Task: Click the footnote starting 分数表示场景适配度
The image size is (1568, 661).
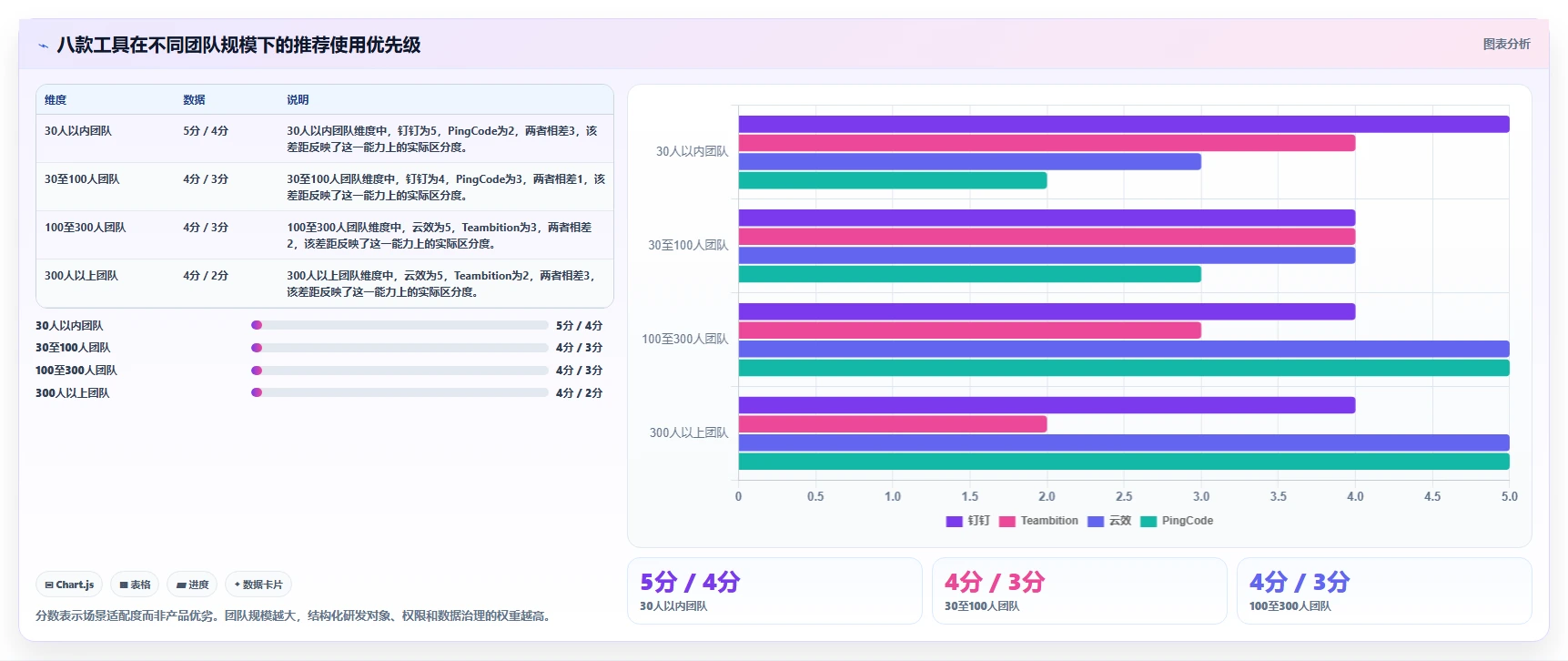Action: click(295, 616)
